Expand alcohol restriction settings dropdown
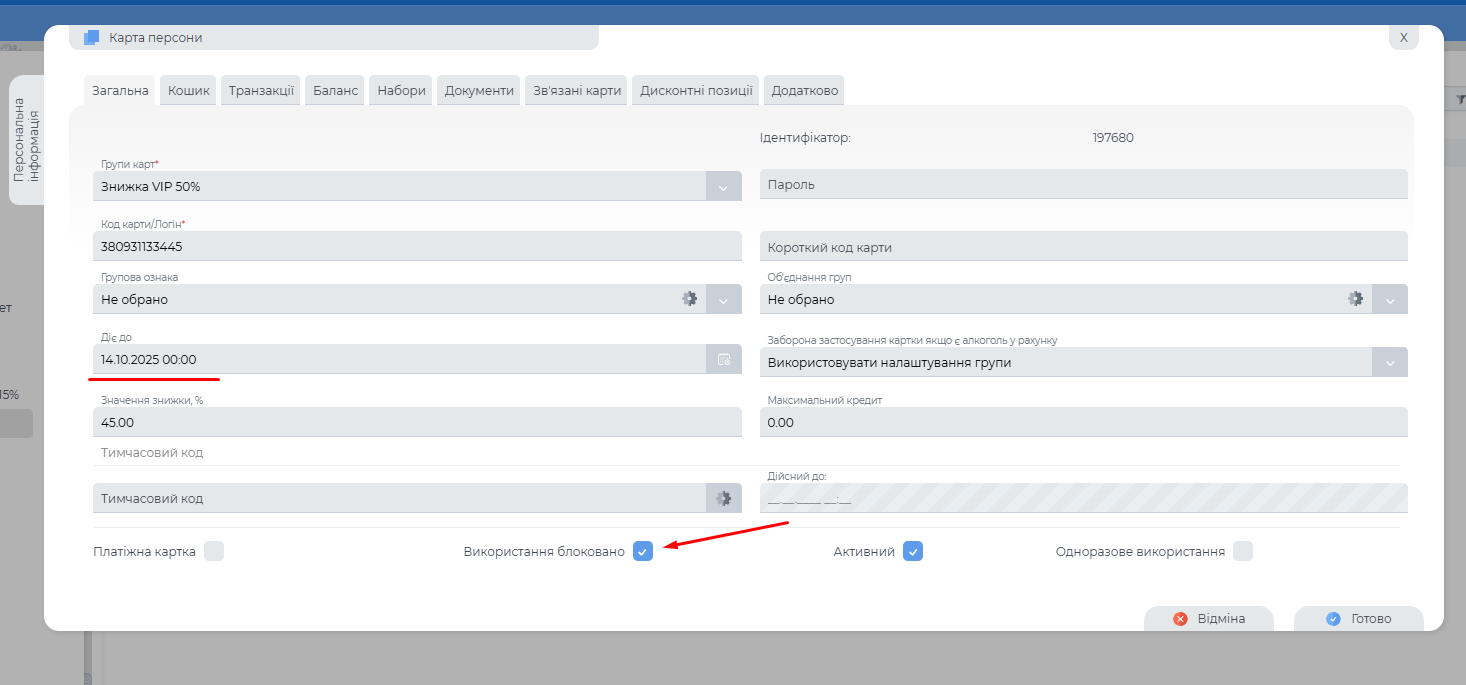Viewport: 1466px width, 685px height. coord(1390,362)
